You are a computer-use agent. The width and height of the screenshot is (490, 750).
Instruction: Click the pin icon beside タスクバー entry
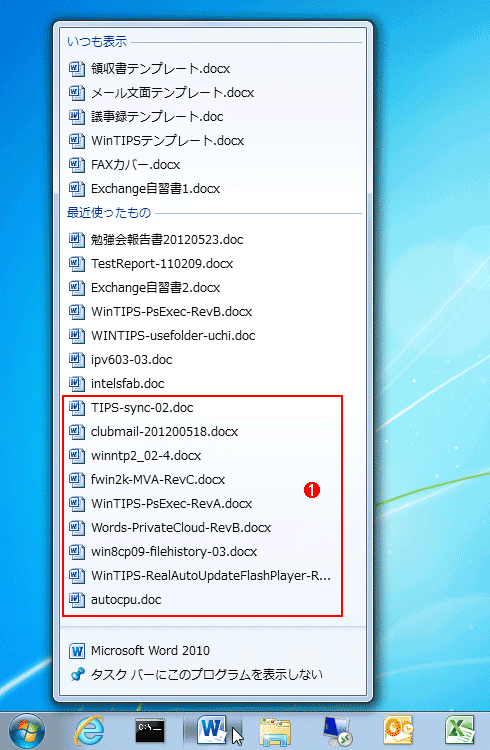77,674
